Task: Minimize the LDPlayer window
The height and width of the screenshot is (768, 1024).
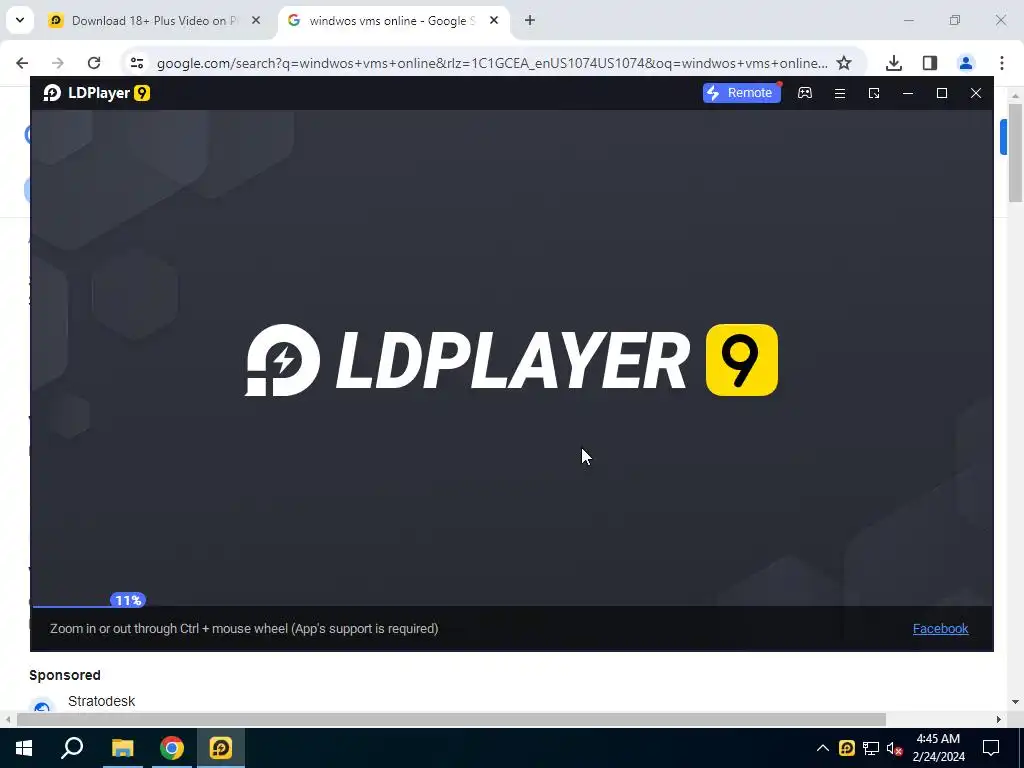Action: click(908, 93)
